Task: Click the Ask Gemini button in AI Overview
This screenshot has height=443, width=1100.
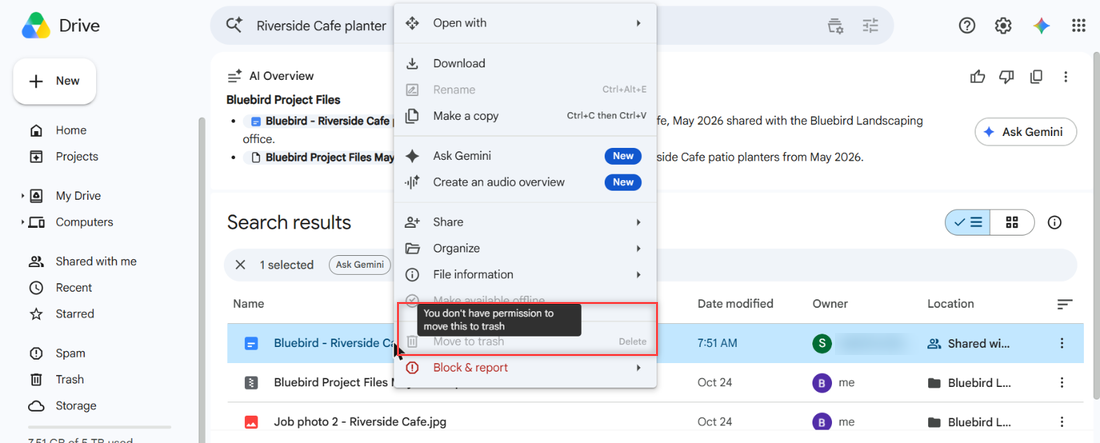Action: coord(1026,132)
